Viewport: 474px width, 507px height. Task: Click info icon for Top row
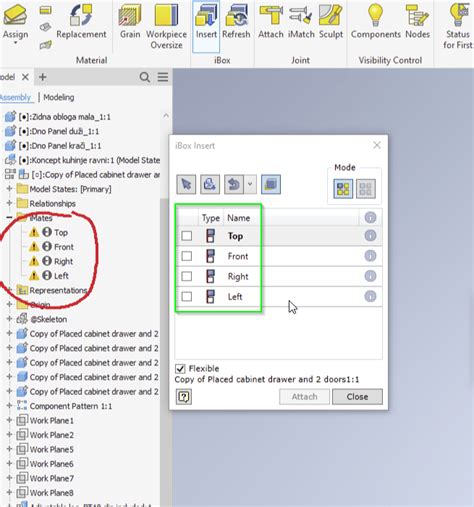370,236
